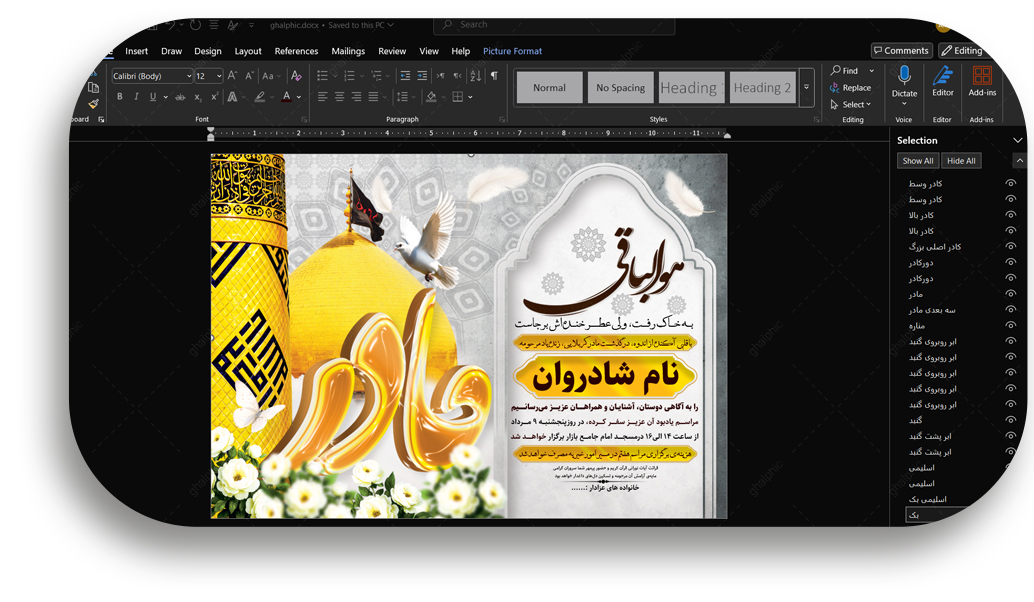Toggle bold formatting
1034x602 pixels.
click(x=120, y=97)
